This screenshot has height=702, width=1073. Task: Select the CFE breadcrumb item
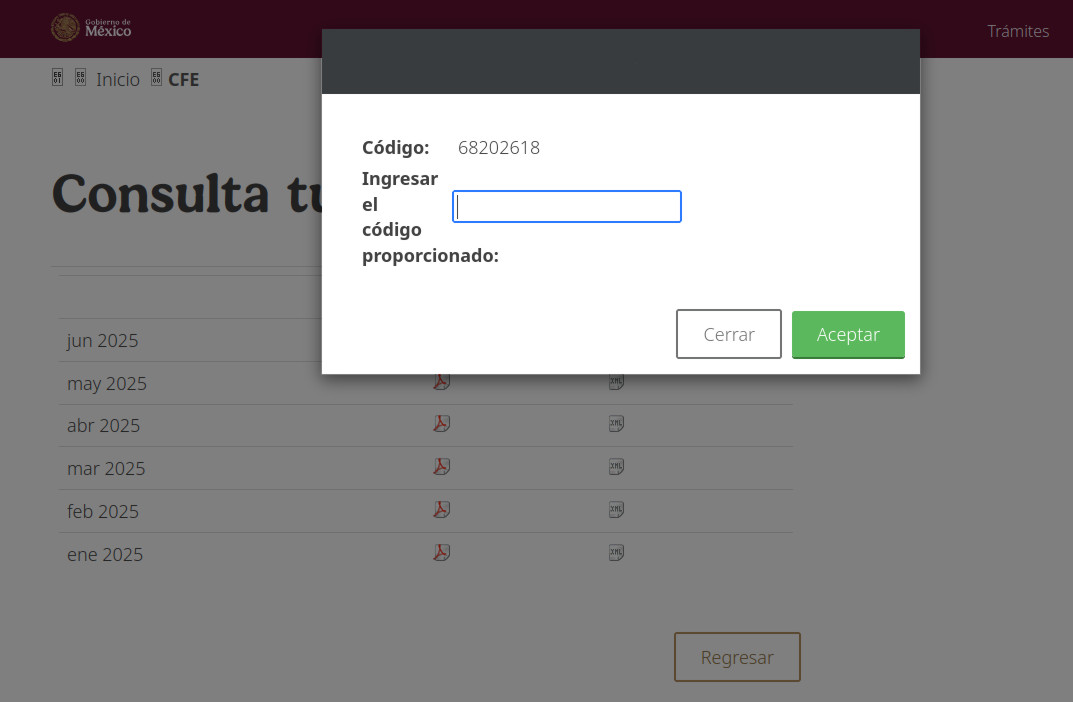184,79
